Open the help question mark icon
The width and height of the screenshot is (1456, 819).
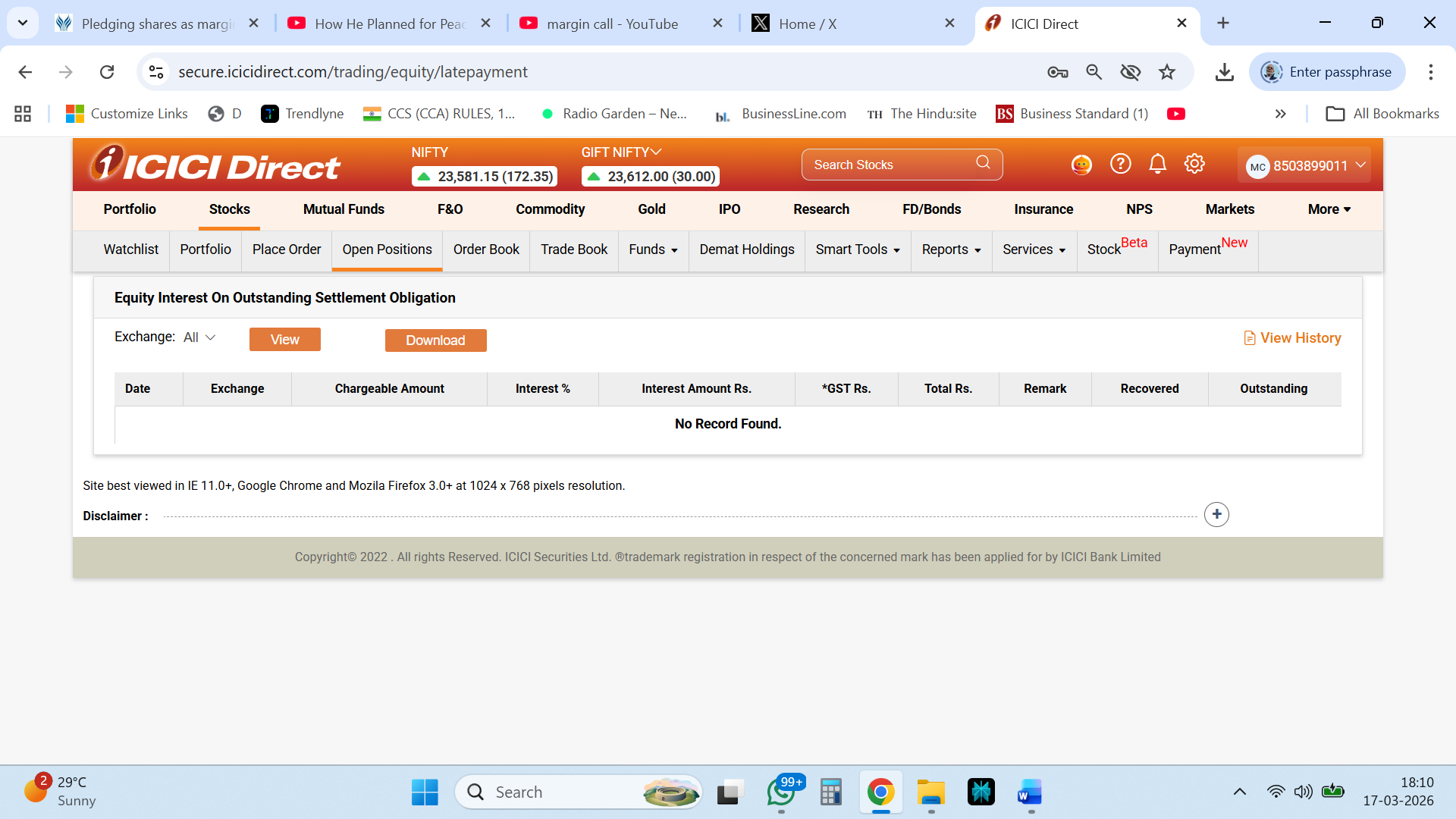pyautogui.click(x=1120, y=164)
